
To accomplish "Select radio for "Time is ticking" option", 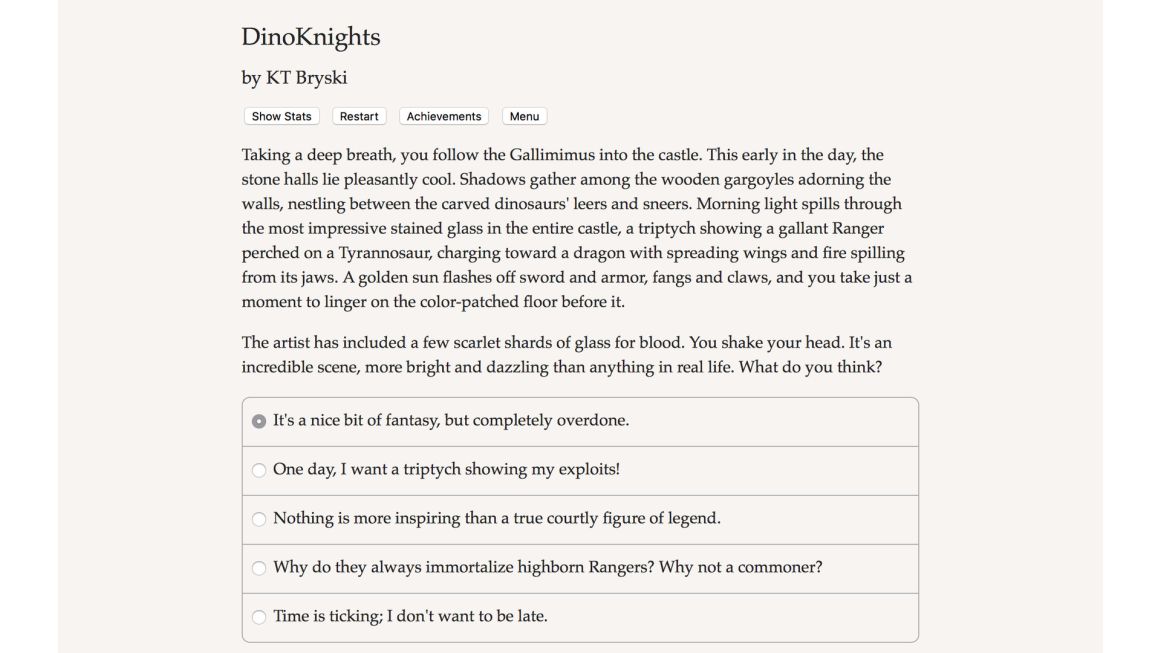I will pos(259,617).
